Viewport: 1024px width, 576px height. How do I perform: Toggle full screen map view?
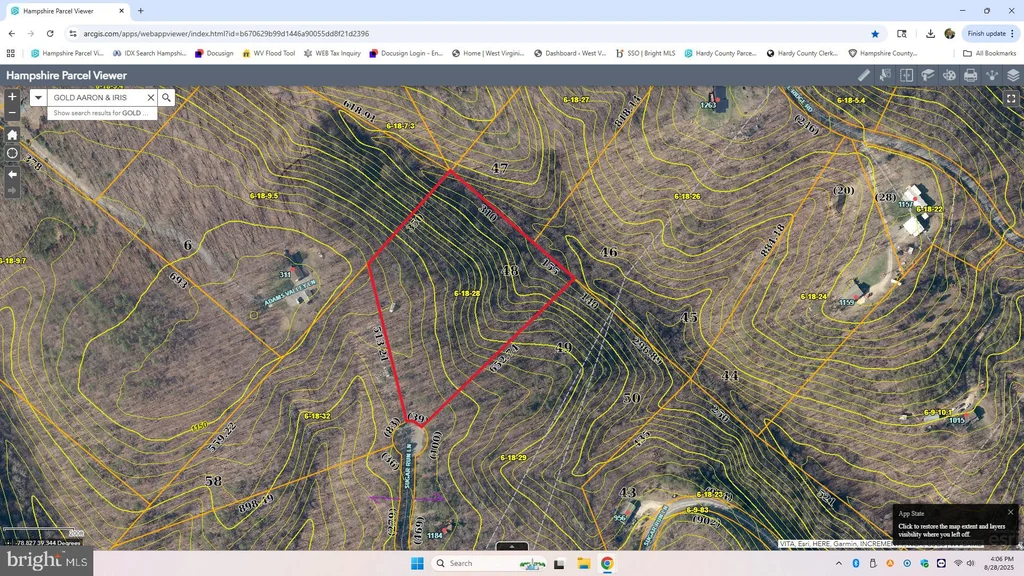(1011, 99)
